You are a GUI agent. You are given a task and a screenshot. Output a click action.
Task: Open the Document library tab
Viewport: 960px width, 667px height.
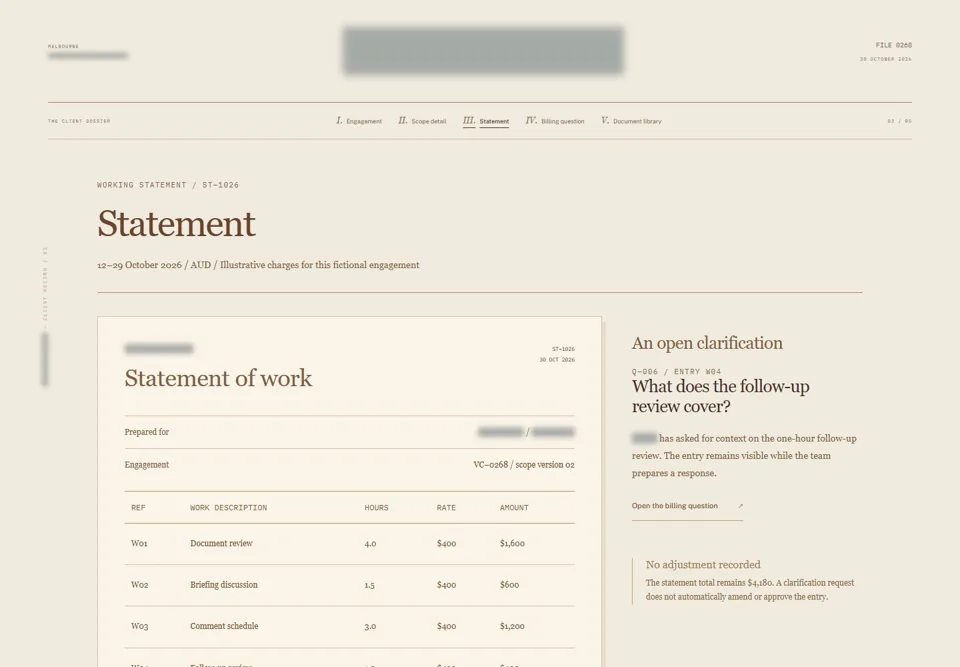pyautogui.click(x=631, y=121)
